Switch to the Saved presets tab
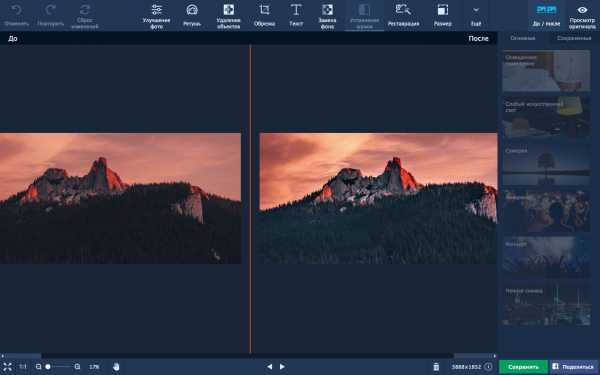Viewport: 600px width, 375px height. click(x=574, y=38)
